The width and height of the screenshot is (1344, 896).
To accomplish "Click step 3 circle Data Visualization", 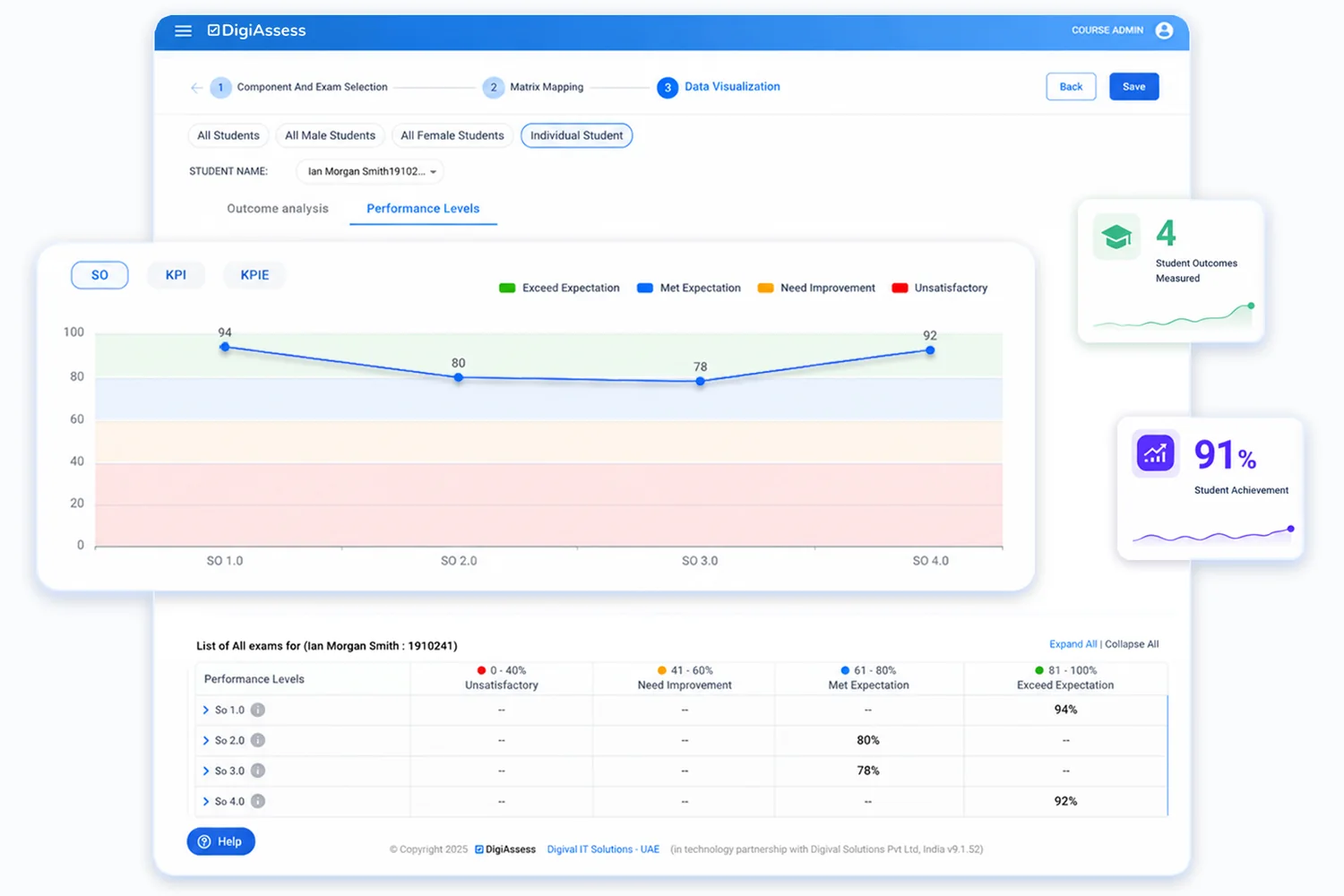I will pos(668,88).
